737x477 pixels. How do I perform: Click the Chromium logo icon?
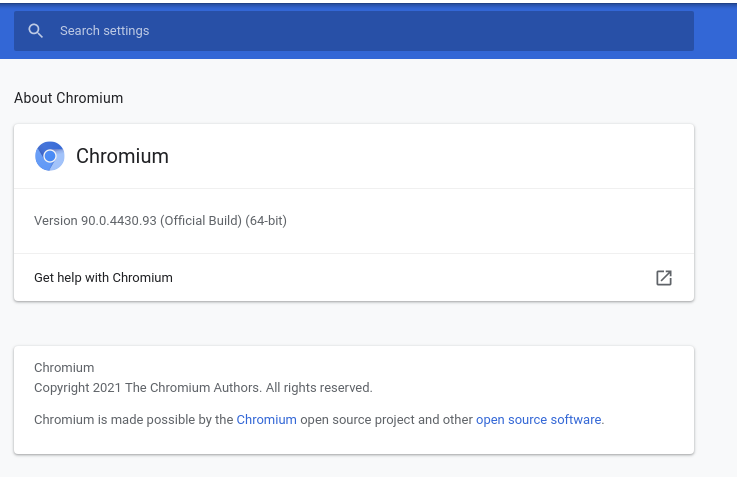tap(50, 156)
